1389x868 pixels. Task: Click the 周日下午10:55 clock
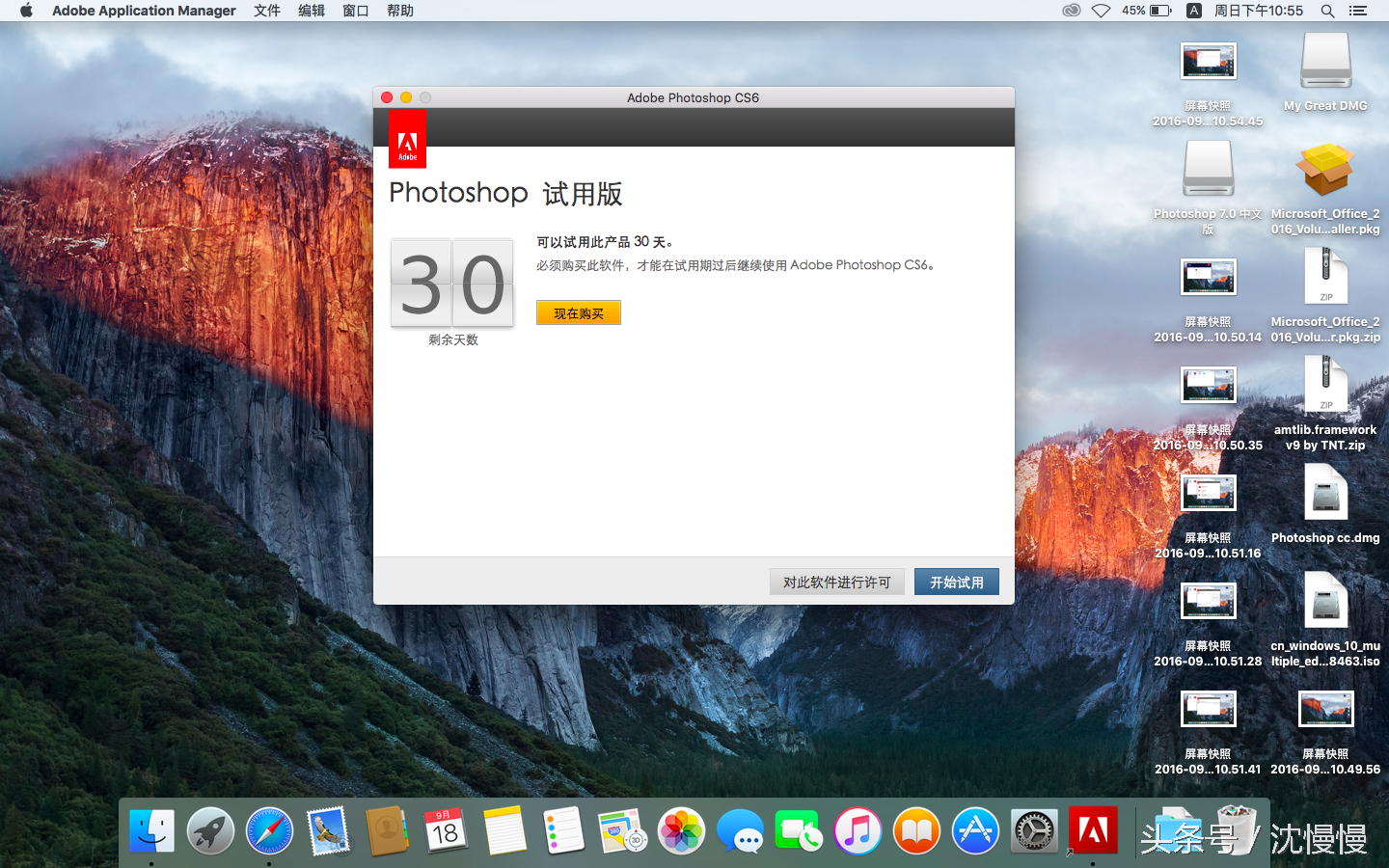pos(1258,11)
